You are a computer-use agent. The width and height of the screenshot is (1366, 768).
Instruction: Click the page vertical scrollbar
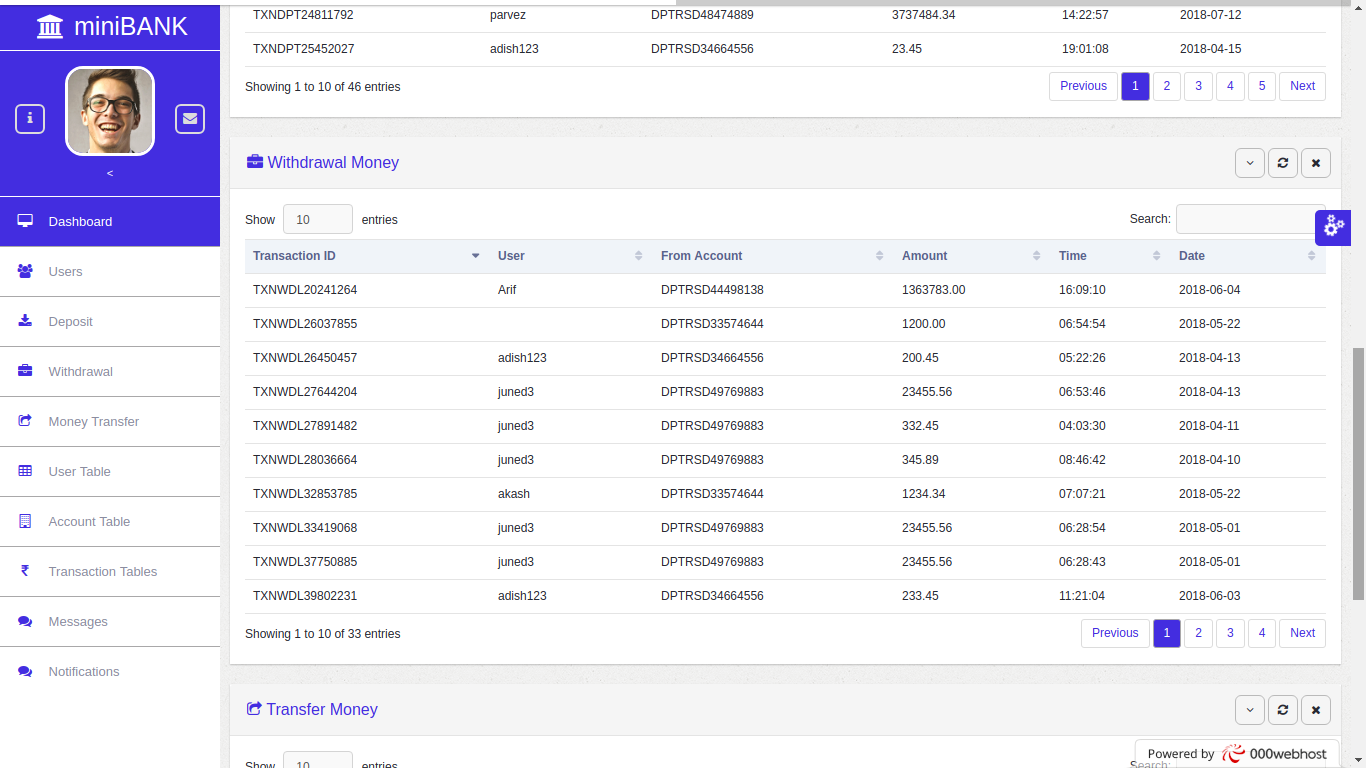[1358, 474]
